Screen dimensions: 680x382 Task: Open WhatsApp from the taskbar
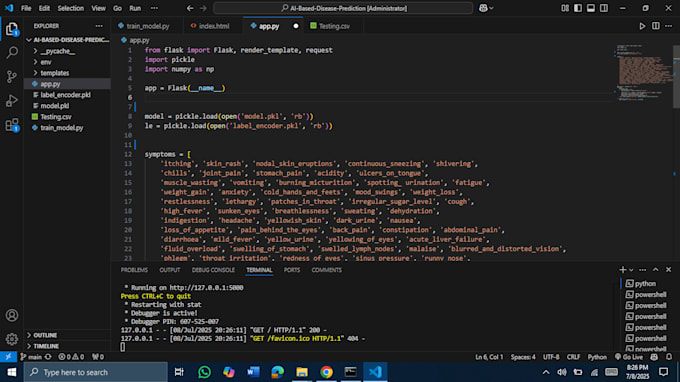point(204,372)
